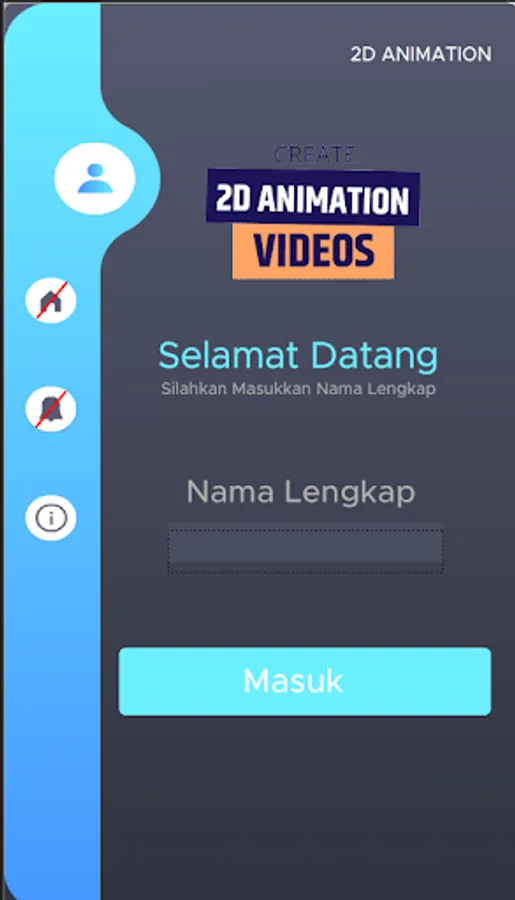Click the Nama Lengkap field label
This screenshot has width=515, height=900.
[x=301, y=492]
